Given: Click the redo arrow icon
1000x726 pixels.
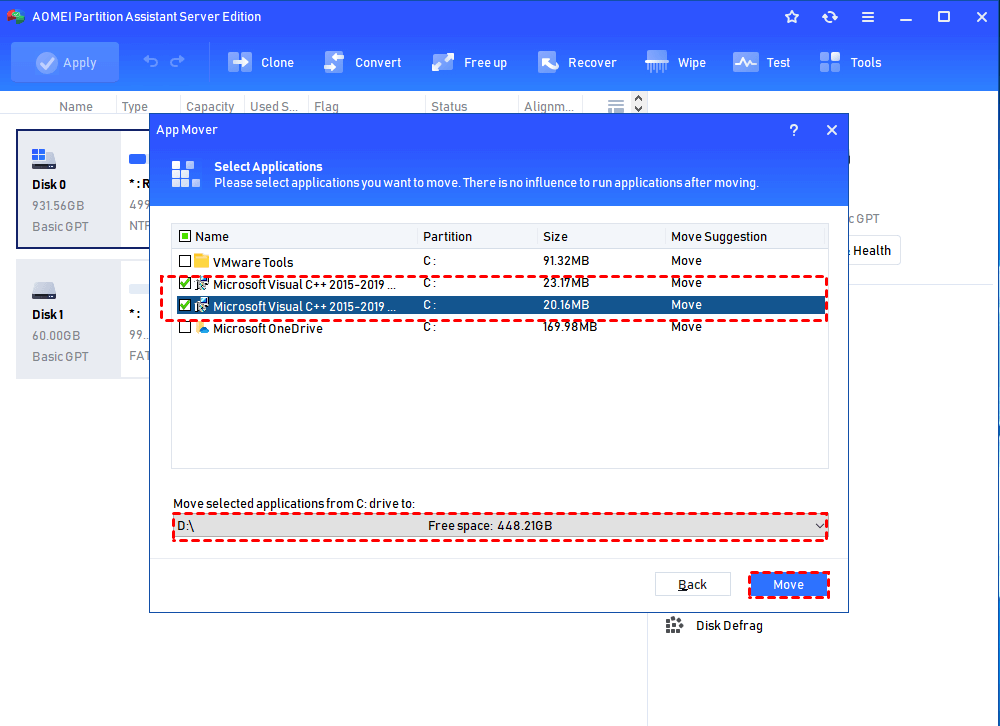Looking at the screenshot, I should pos(177,61).
